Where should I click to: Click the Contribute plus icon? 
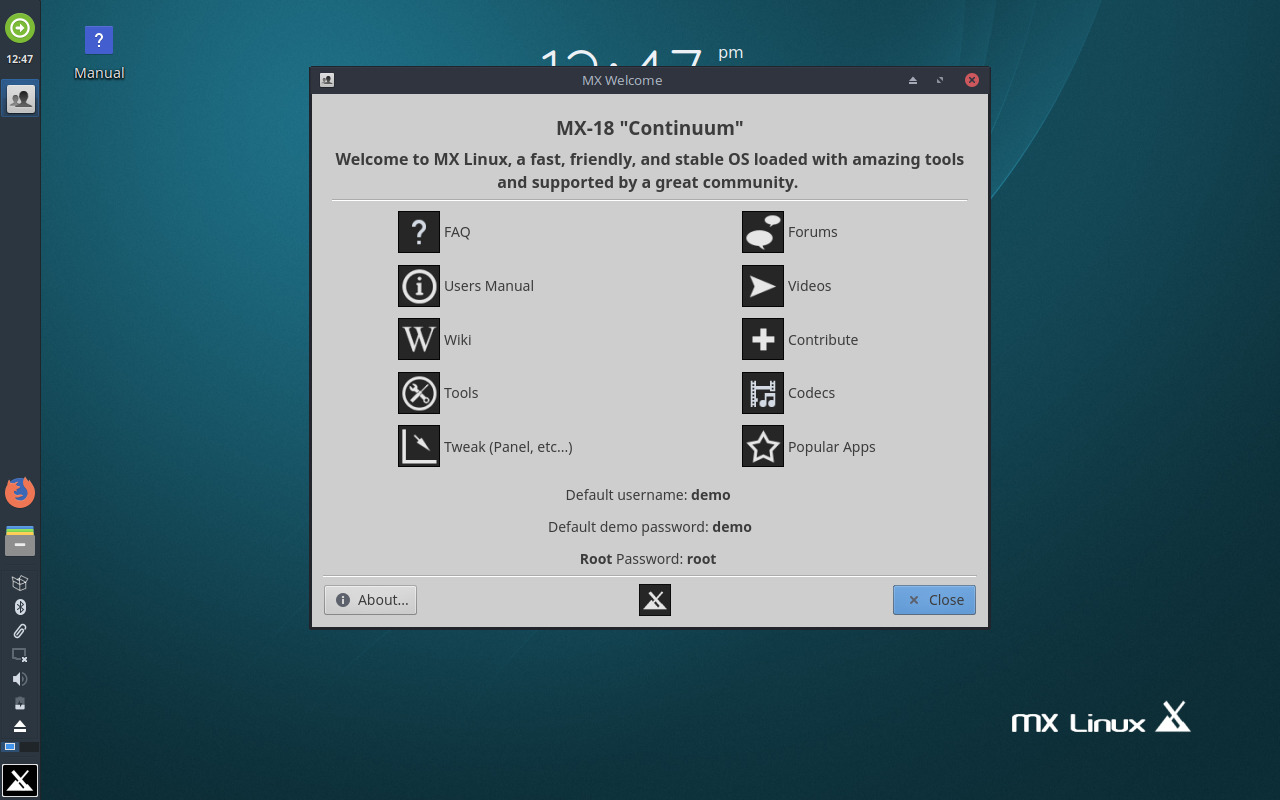[763, 339]
